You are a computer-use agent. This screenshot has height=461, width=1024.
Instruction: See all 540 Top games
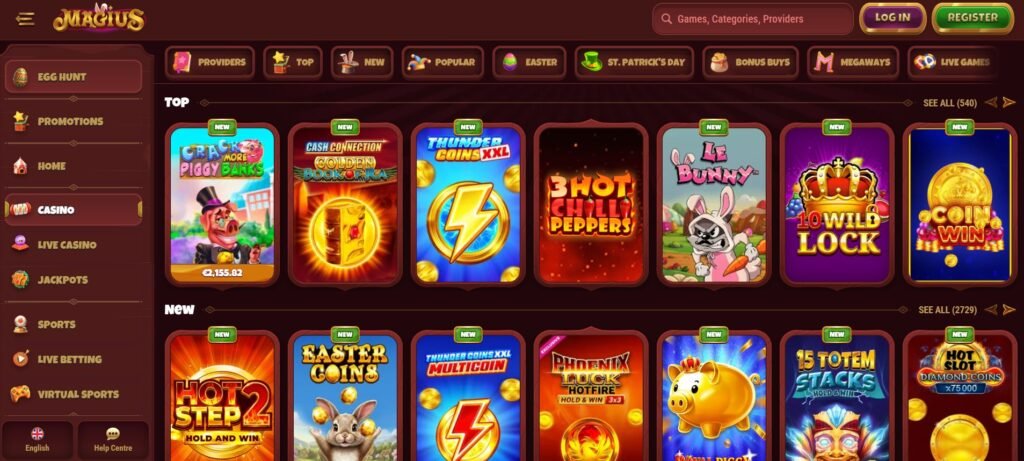[x=950, y=103]
